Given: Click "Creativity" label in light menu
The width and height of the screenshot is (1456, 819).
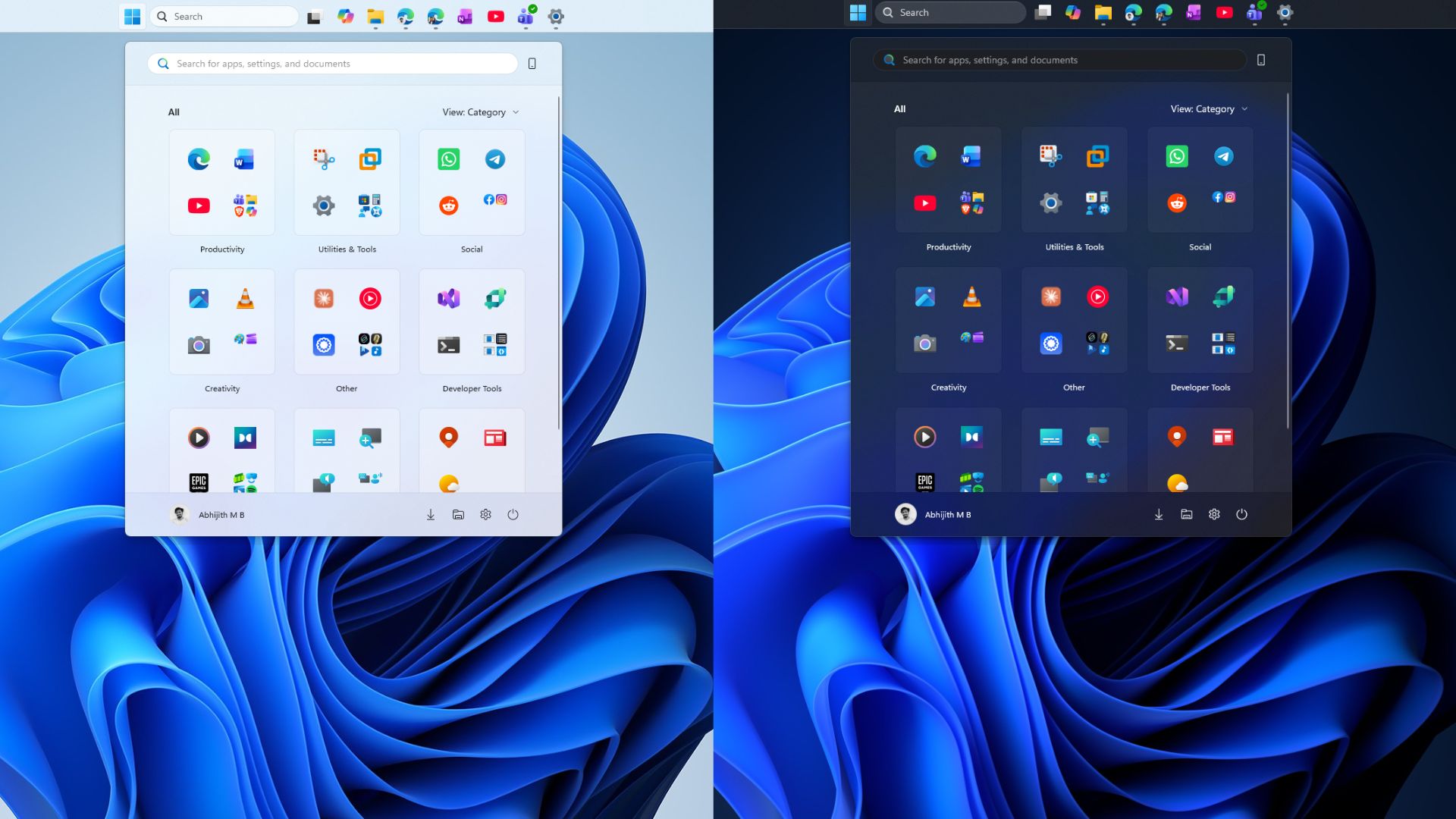Looking at the screenshot, I should coord(222,389).
